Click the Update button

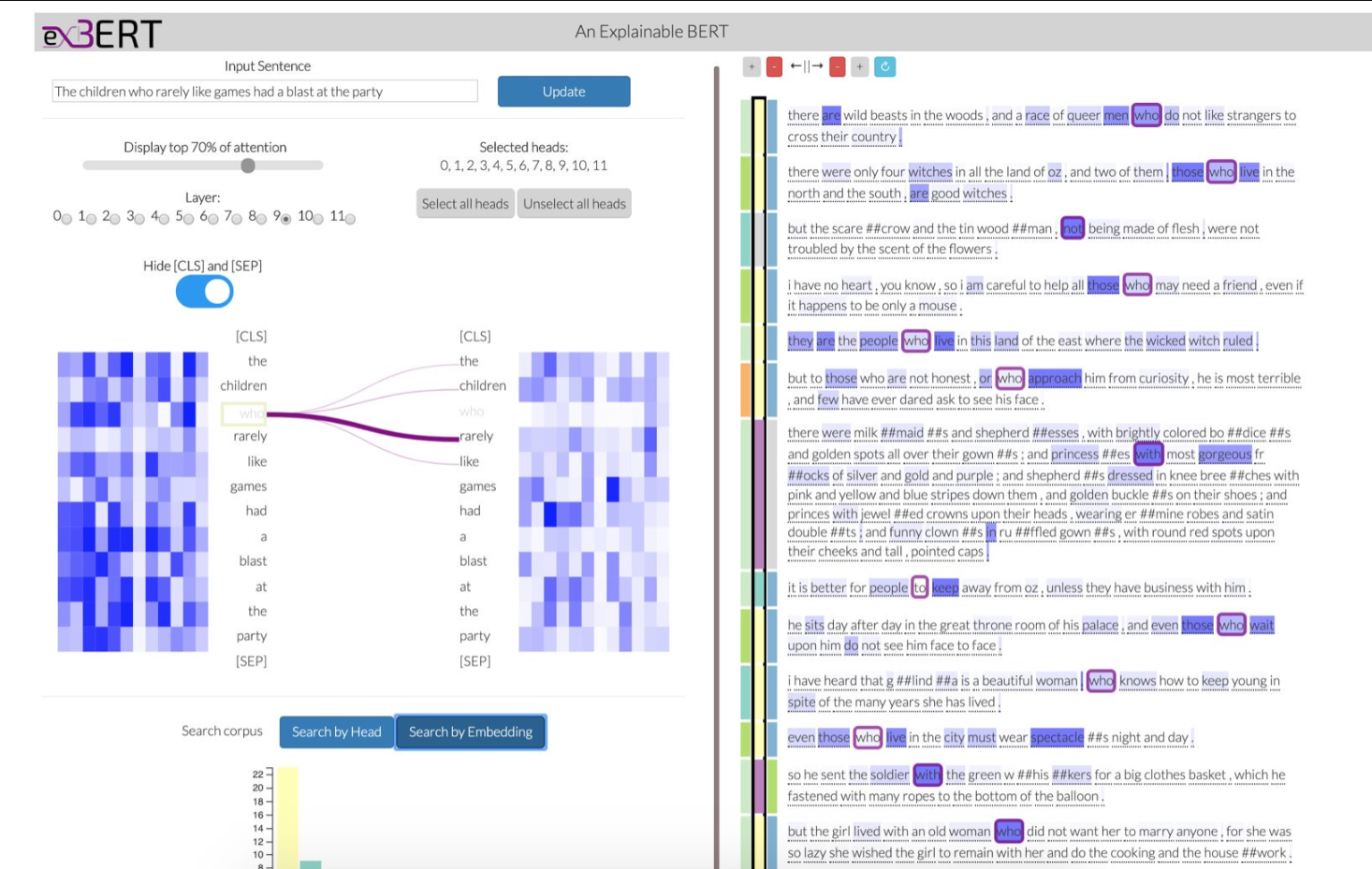click(x=563, y=92)
